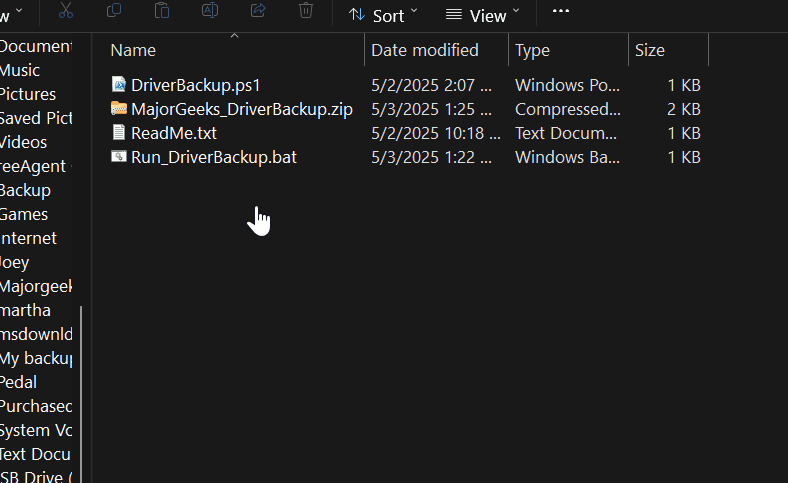
Task: Click the Copy icon in toolbar
Action: click(x=113, y=11)
